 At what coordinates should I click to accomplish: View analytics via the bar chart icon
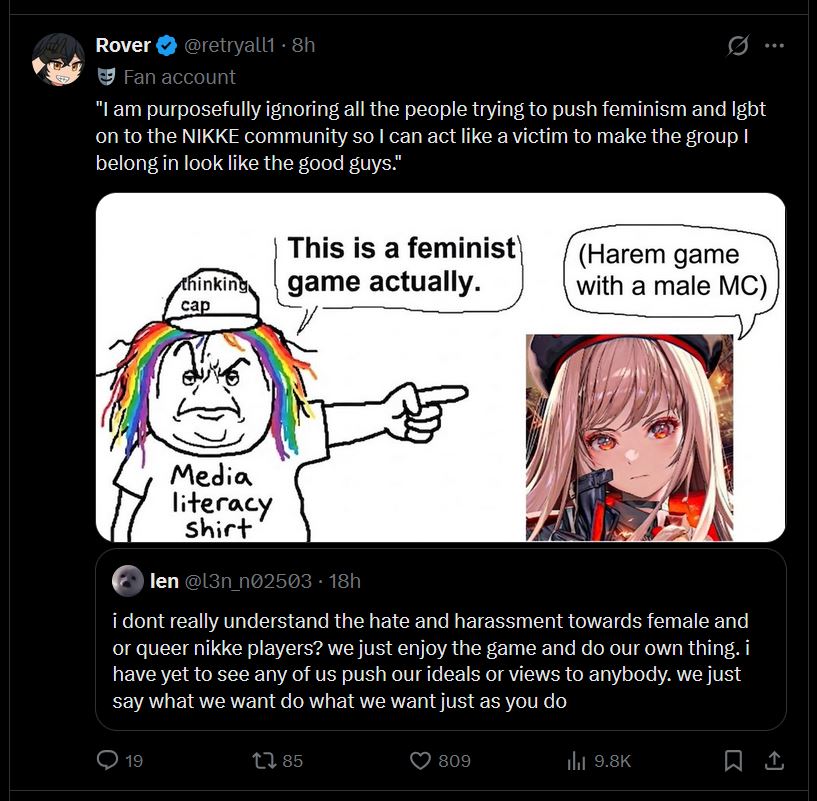coord(576,761)
